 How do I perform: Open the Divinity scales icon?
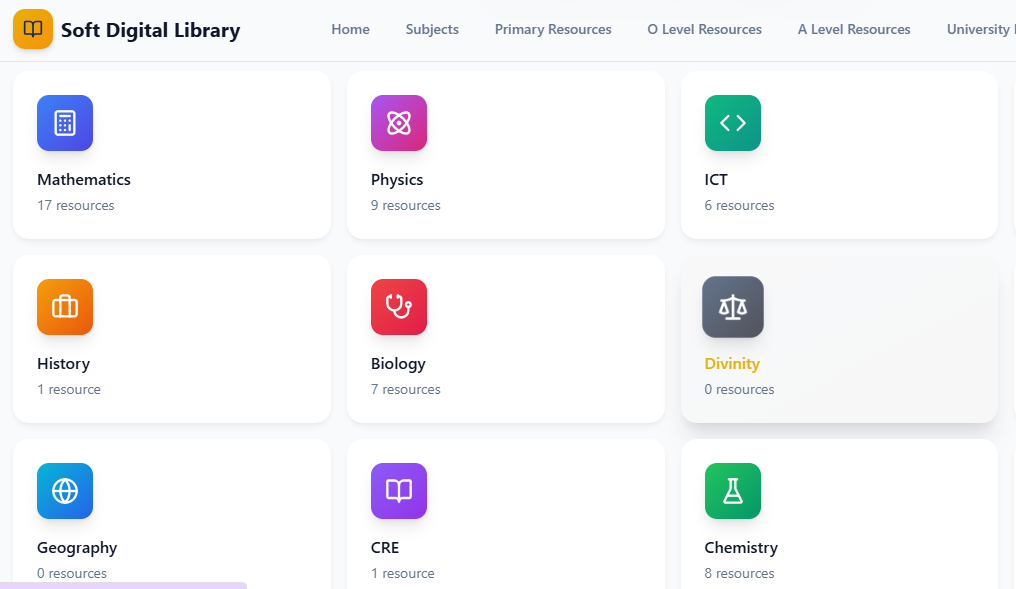[732, 307]
